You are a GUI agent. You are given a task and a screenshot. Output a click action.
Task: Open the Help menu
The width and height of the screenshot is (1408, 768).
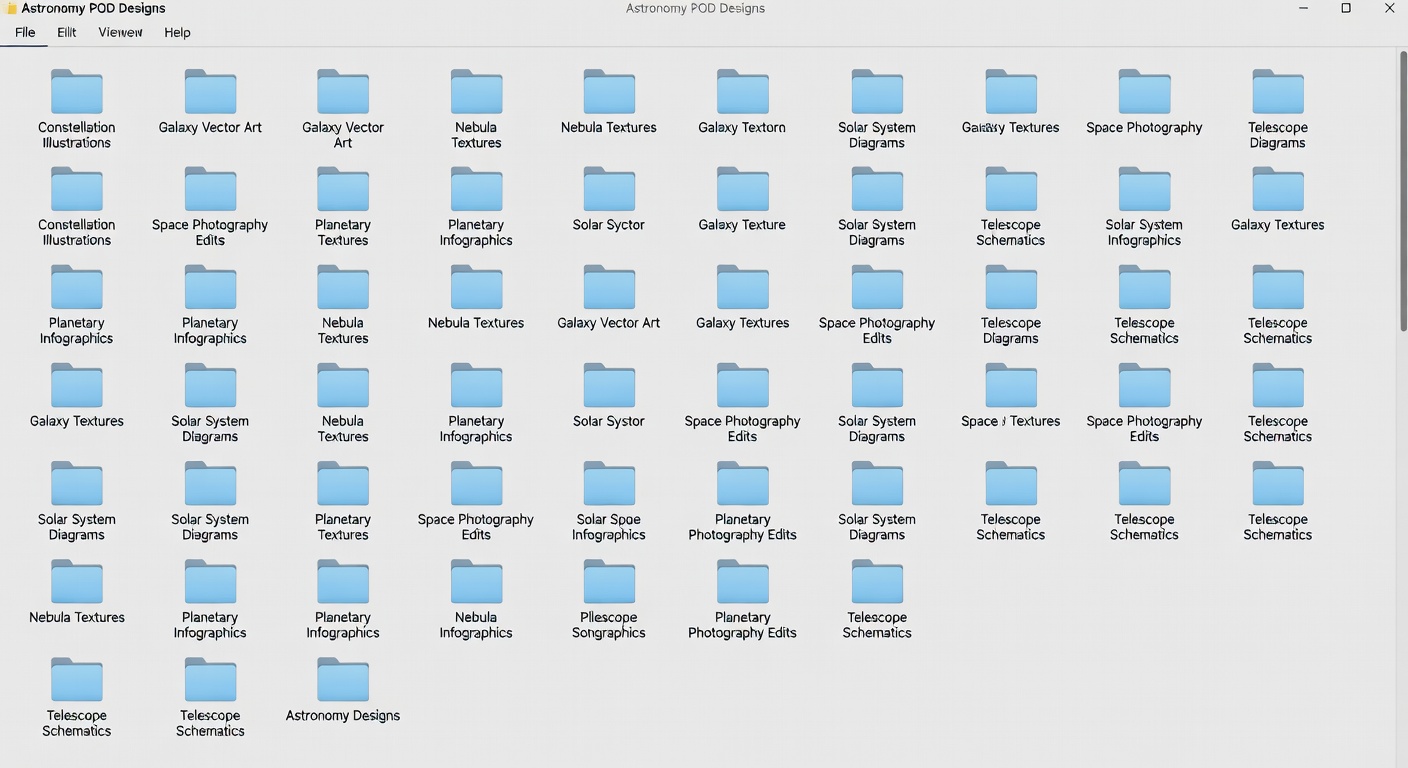tap(177, 32)
